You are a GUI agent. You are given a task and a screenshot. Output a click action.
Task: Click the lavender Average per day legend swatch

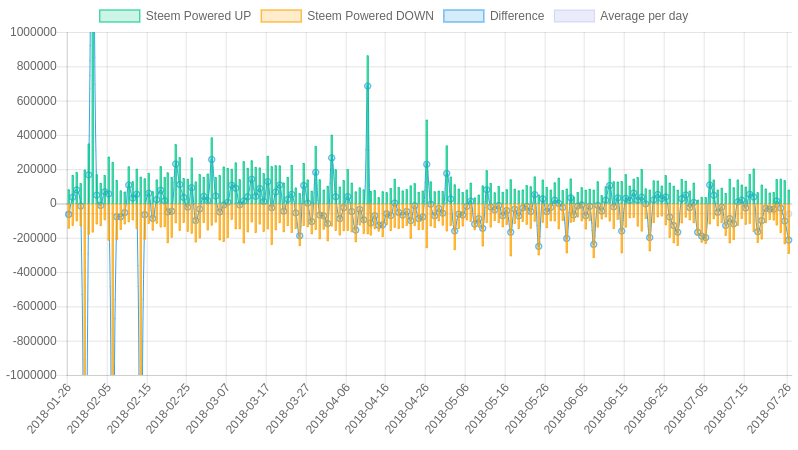[574, 16]
